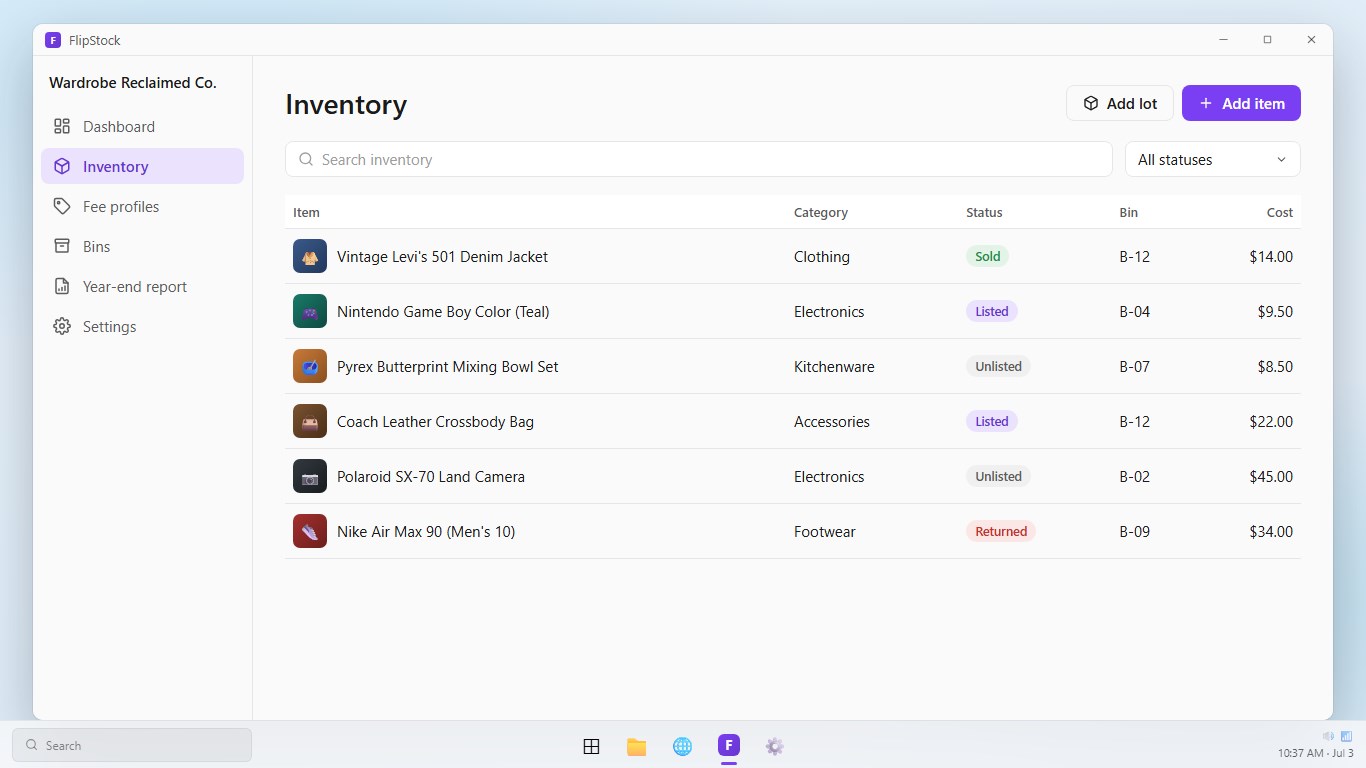The image size is (1366, 768).
Task: Click Listed badge on Game Boy row
Action: pos(991,311)
